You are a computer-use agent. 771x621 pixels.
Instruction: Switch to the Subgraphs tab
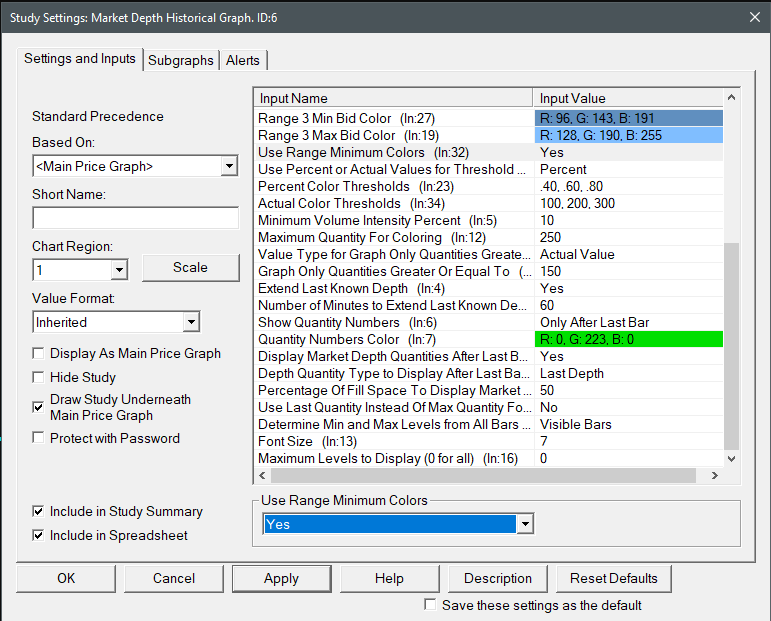point(181,60)
